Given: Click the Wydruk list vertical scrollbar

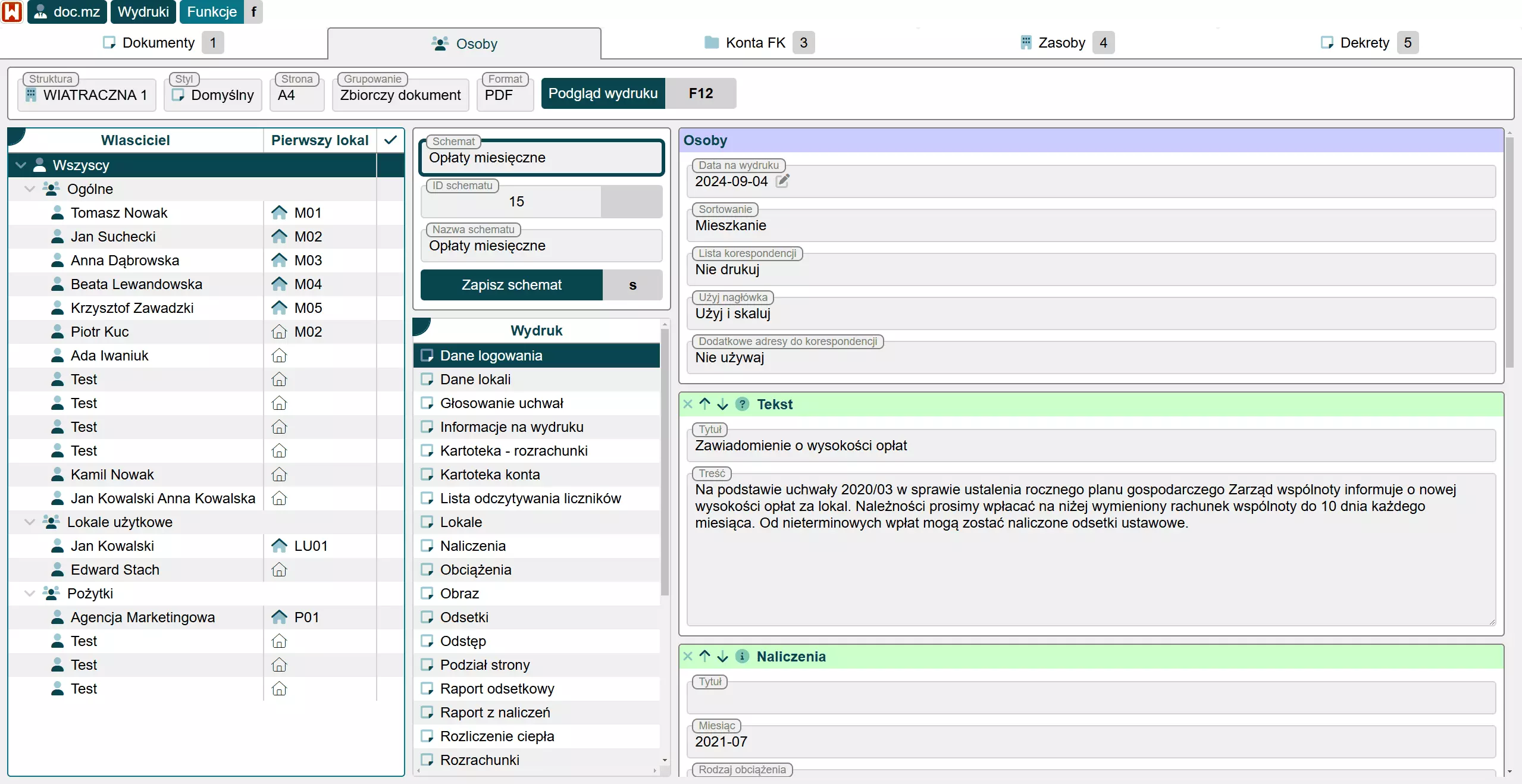Looking at the screenshot, I should (x=665, y=461).
